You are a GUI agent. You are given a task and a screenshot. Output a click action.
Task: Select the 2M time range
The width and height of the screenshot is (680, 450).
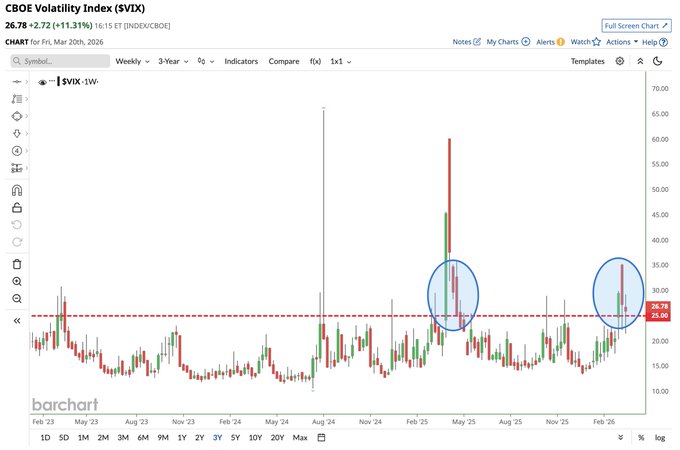(103, 437)
